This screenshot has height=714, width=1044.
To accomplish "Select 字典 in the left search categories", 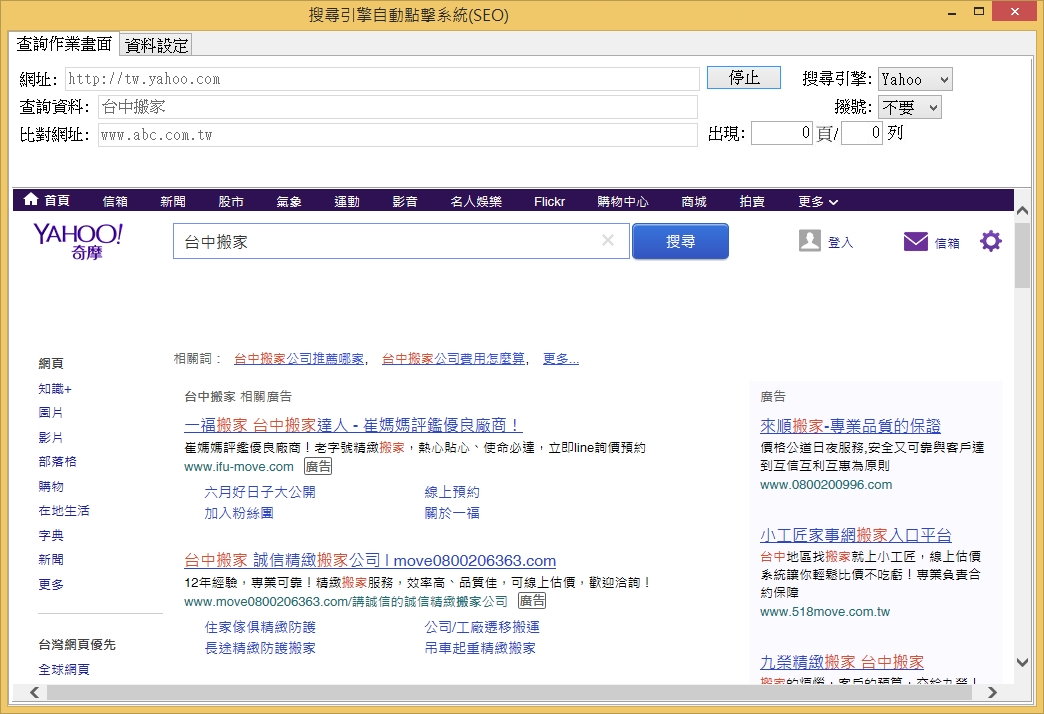I will 51,536.
